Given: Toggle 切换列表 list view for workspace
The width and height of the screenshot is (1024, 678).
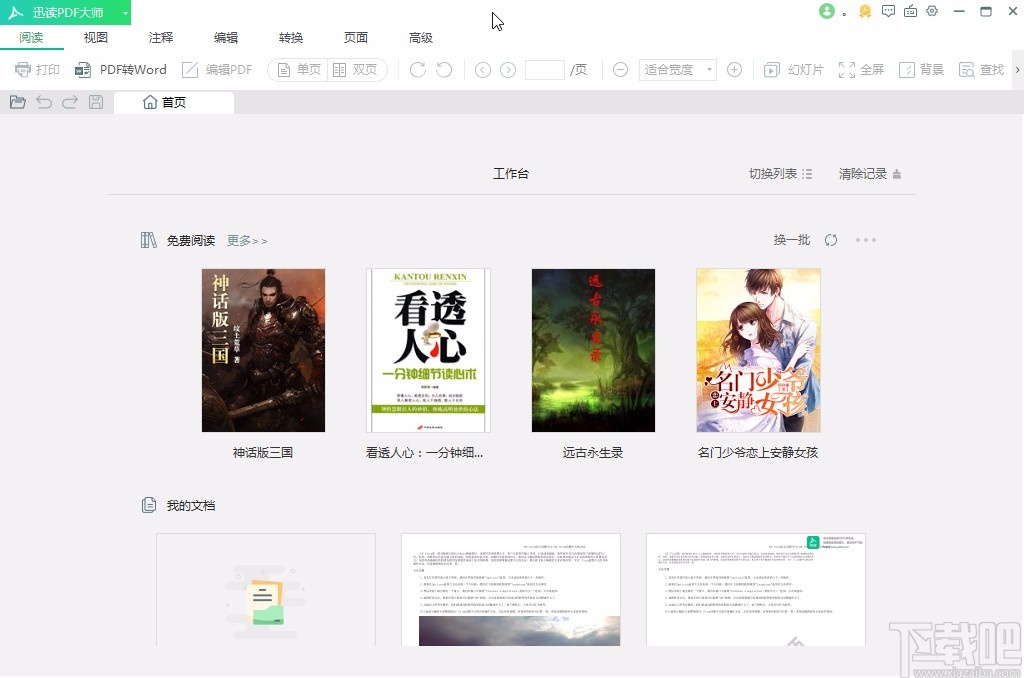Looking at the screenshot, I should 780,173.
